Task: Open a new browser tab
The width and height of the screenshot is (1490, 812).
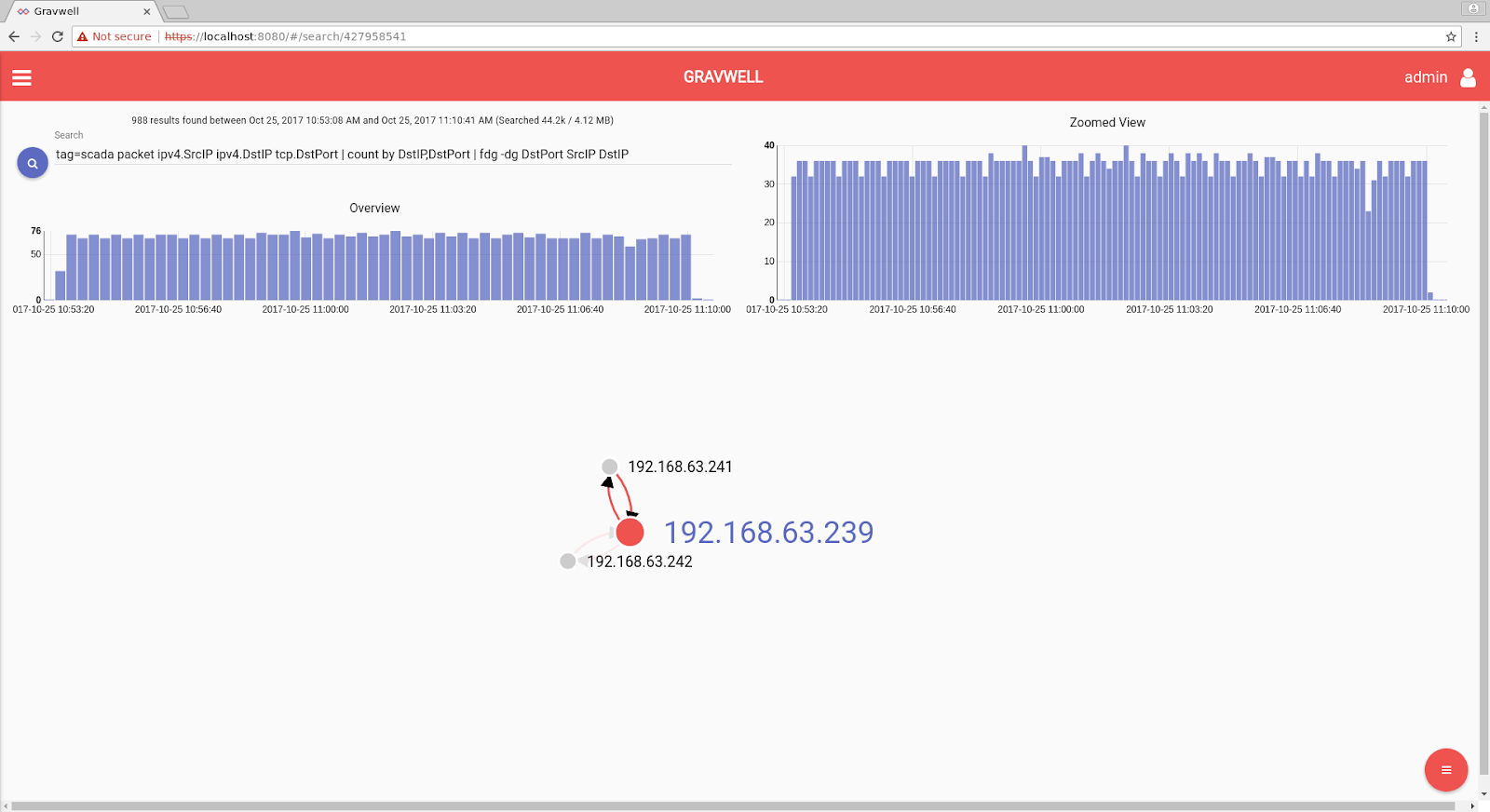Action: [x=176, y=12]
